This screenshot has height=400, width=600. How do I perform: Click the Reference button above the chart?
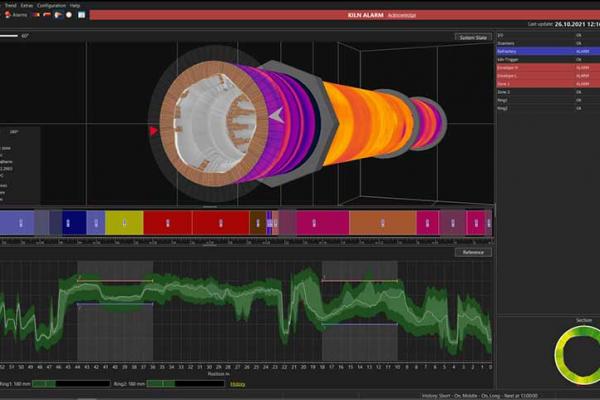[473, 252]
